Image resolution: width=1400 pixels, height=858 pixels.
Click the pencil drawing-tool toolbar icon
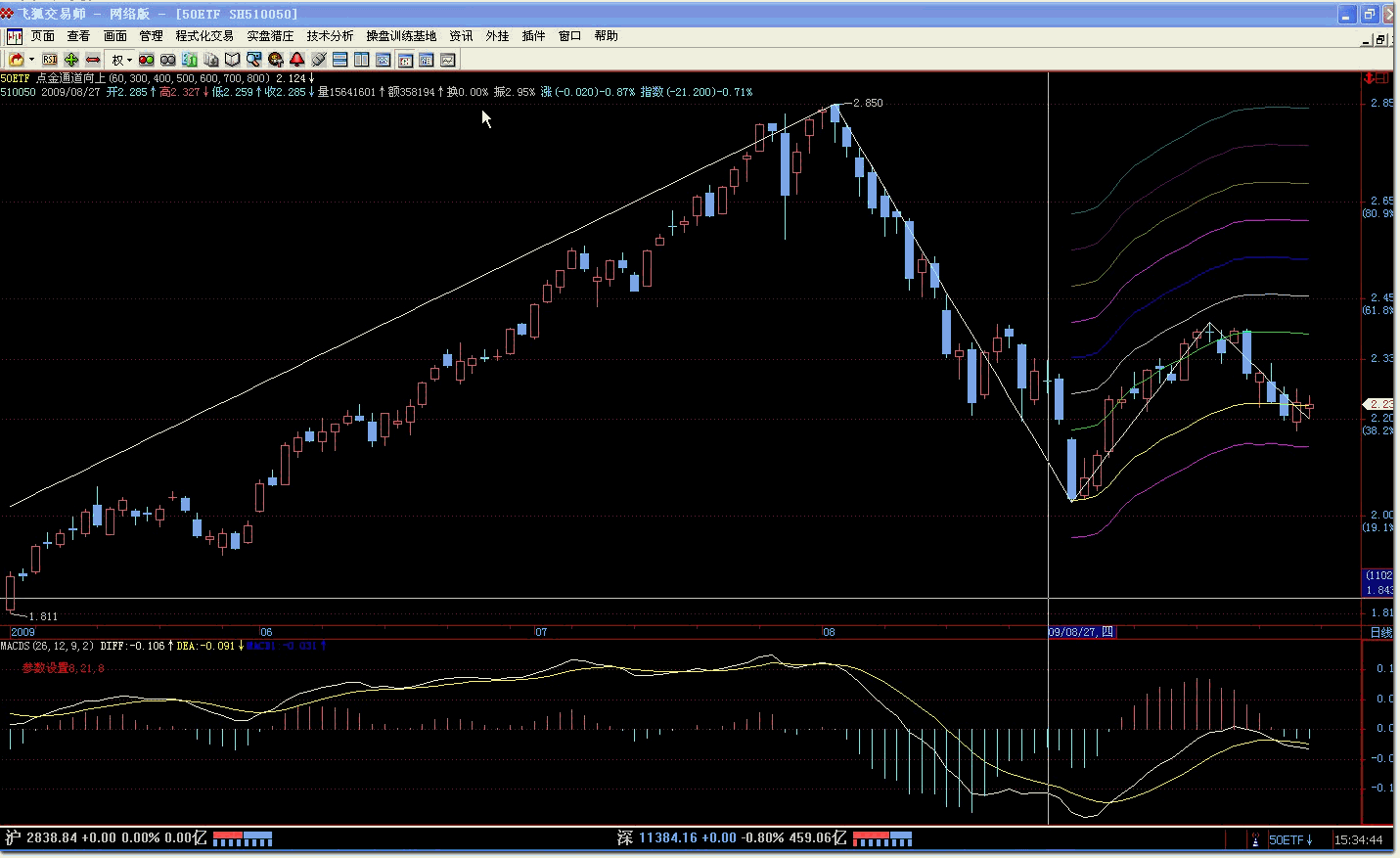pyautogui.click(x=318, y=60)
